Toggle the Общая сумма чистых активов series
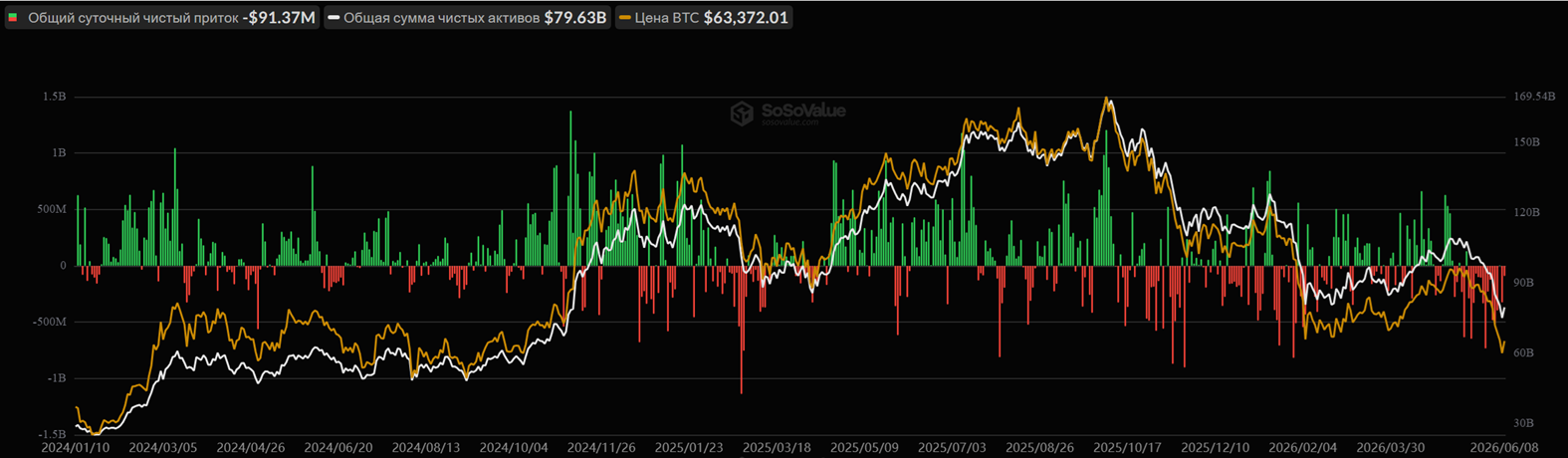 click(x=441, y=18)
